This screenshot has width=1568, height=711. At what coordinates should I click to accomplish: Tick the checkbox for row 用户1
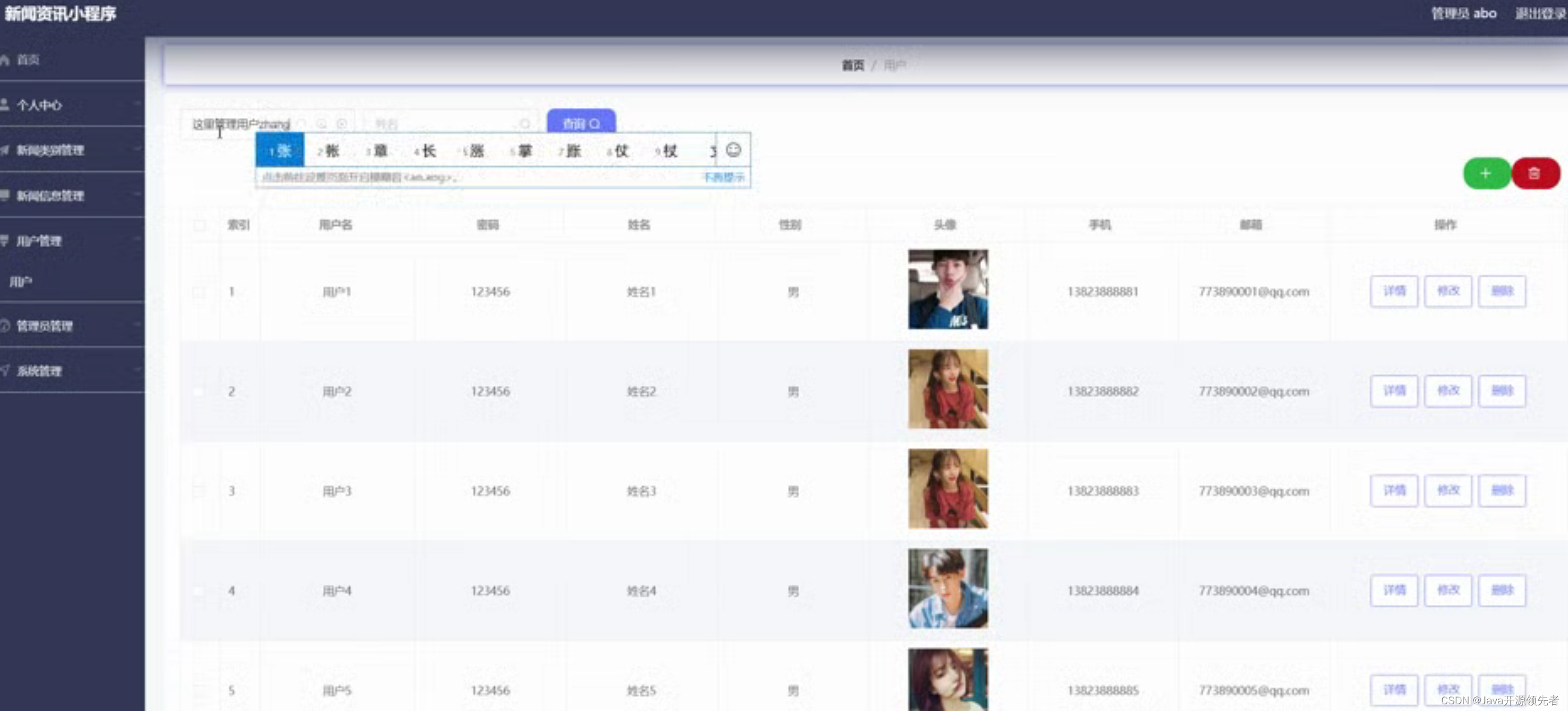click(199, 291)
